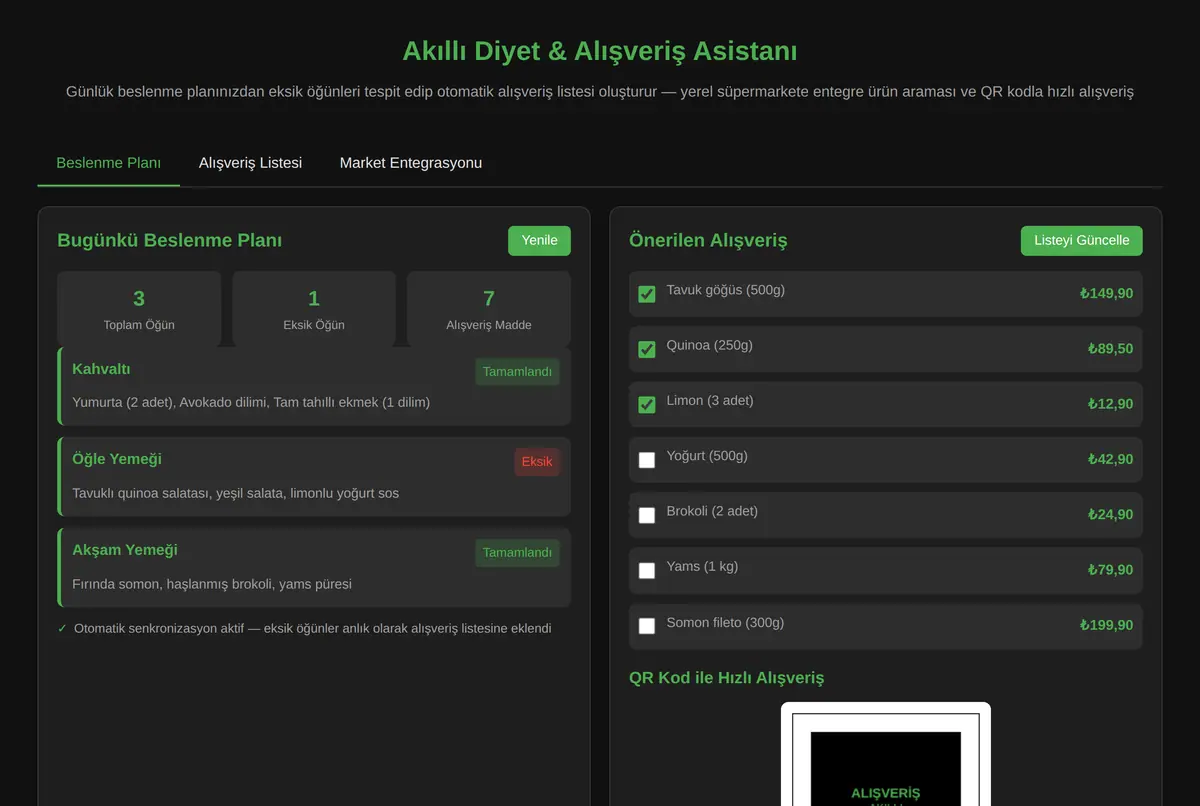This screenshot has width=1200, height=806.
Task: Click the Önerilen Alışveriş heading
Action: coord(708,241)
